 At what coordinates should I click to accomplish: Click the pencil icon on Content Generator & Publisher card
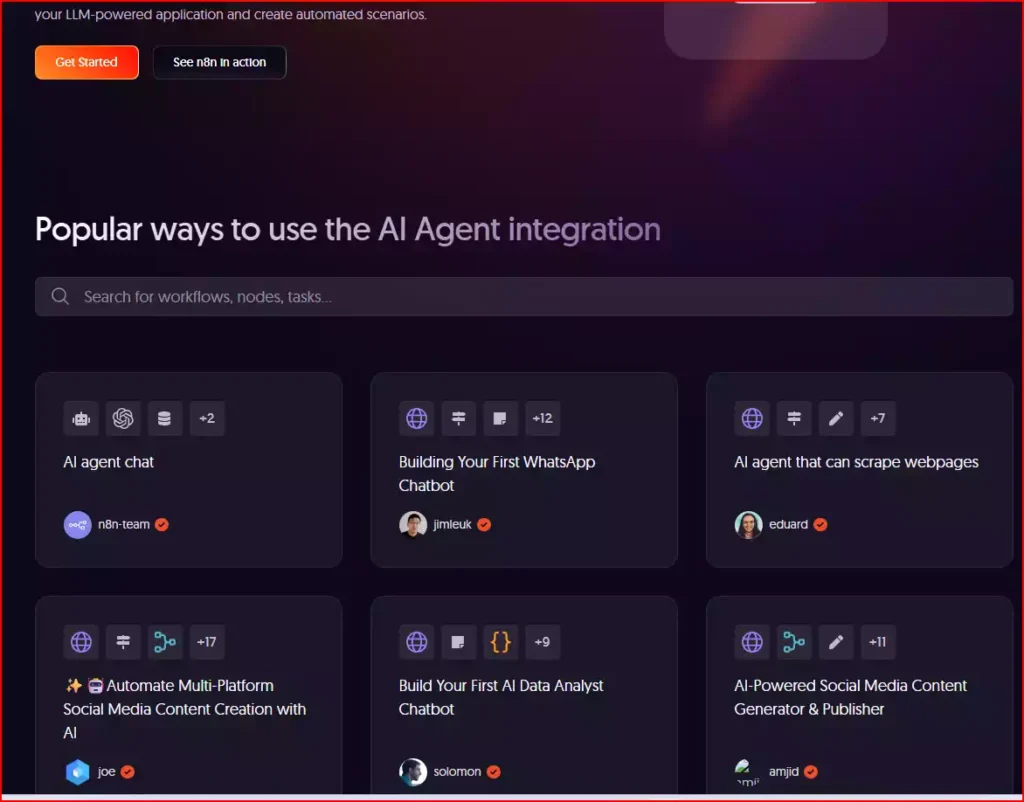835,642
